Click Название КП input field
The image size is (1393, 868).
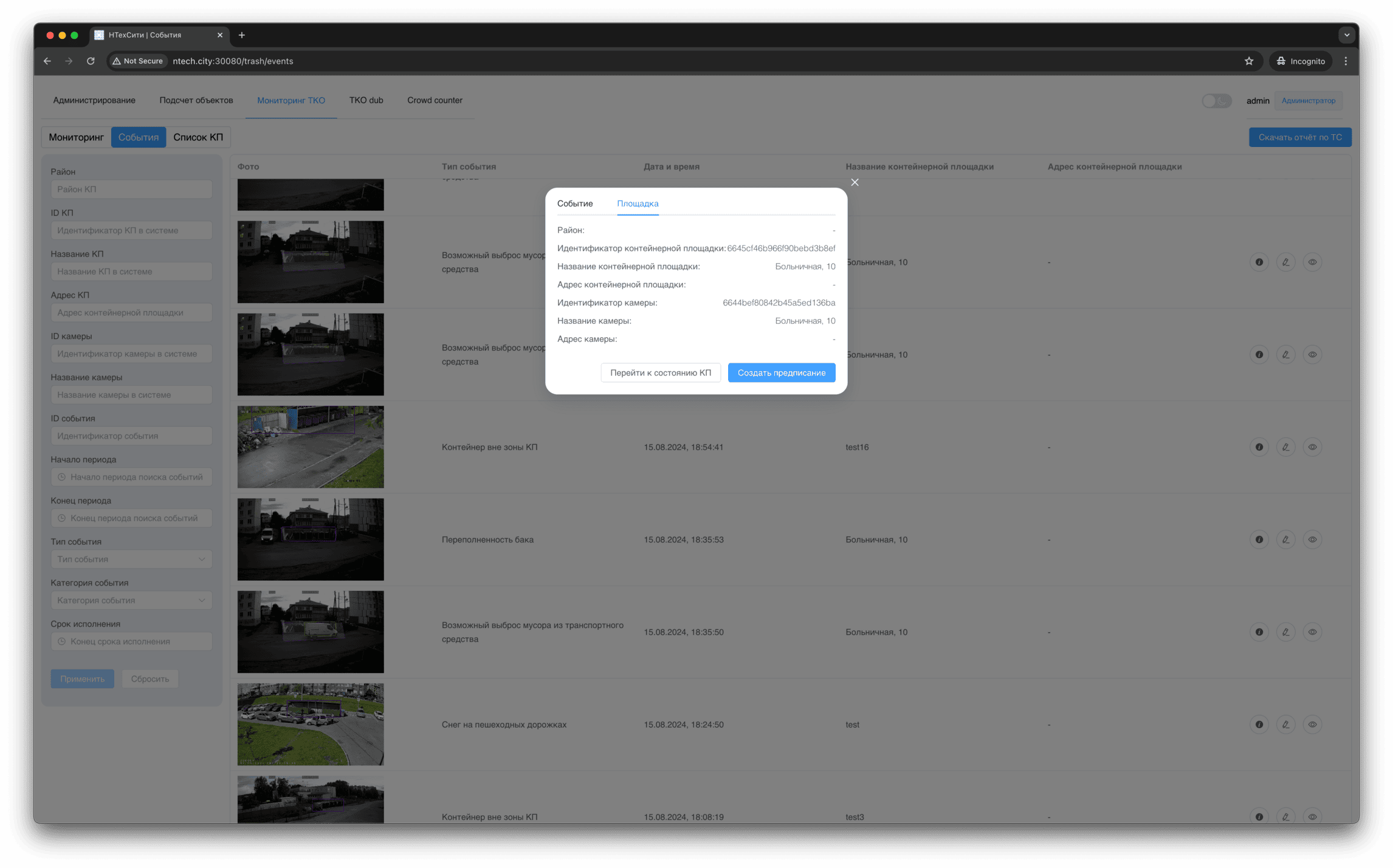[x=131, y=272]
